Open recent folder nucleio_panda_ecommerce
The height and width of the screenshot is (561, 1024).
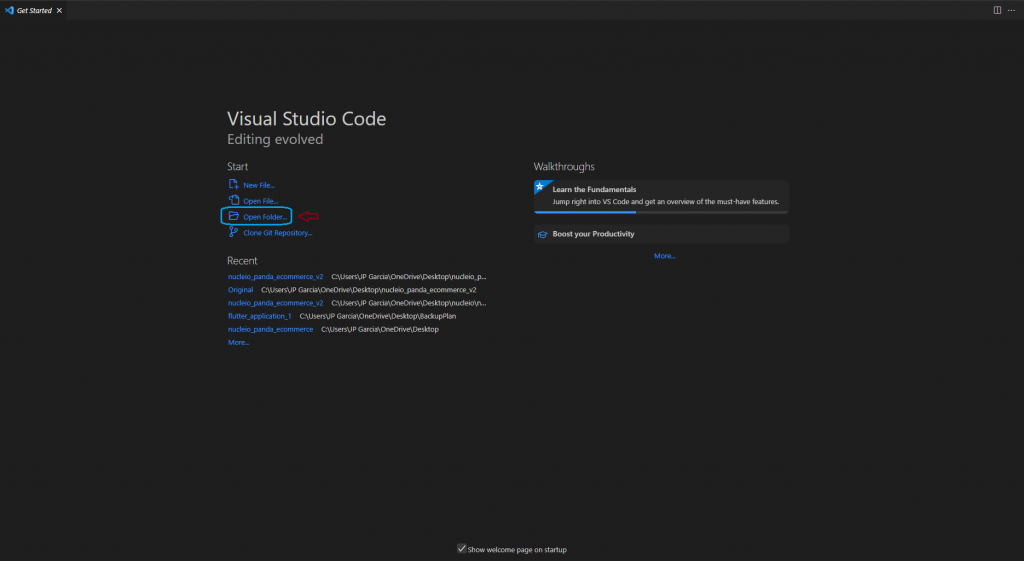[x=270, y=329]
